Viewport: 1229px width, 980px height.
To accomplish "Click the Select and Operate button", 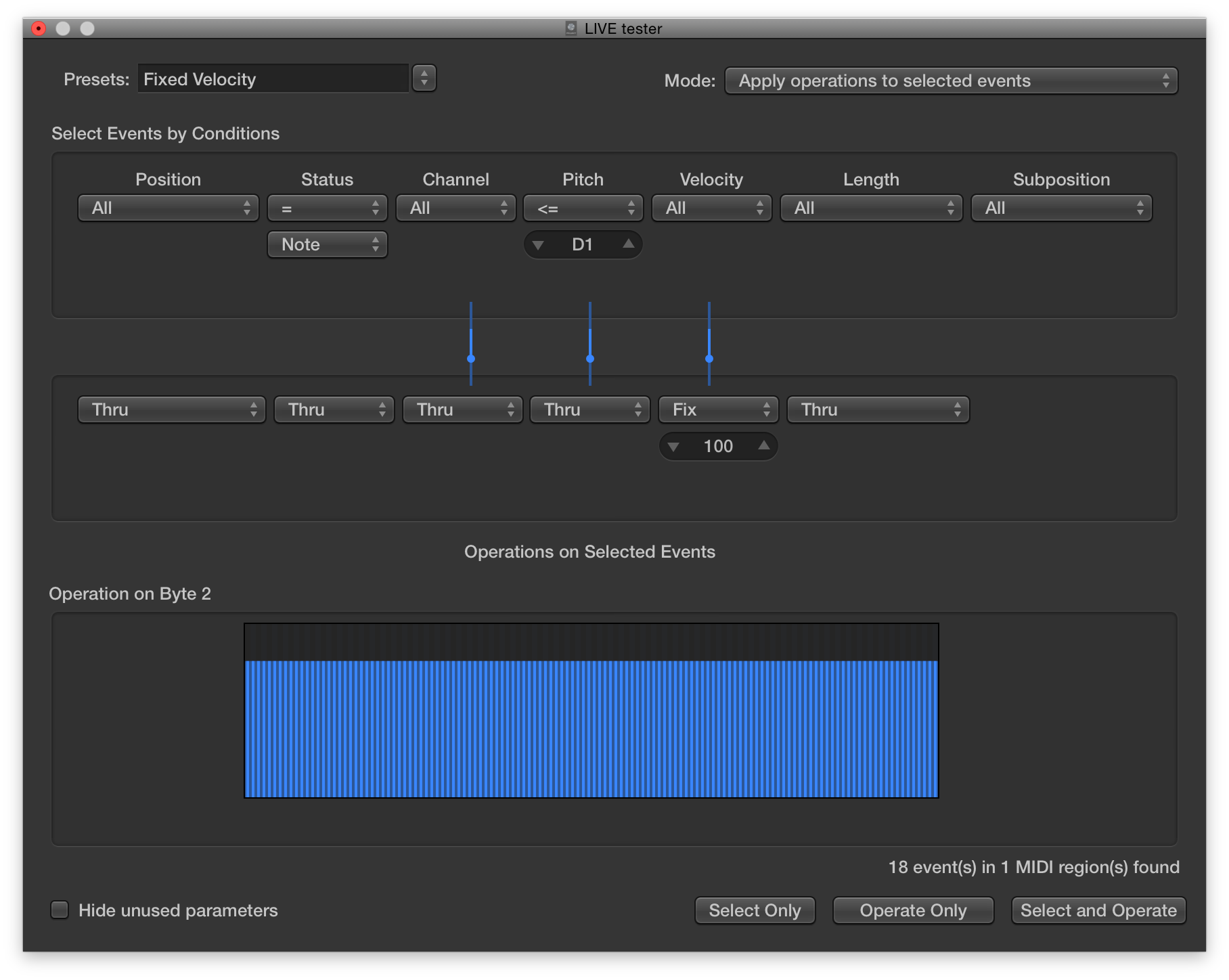I will pyautogui.click(x=1098, y=910).
